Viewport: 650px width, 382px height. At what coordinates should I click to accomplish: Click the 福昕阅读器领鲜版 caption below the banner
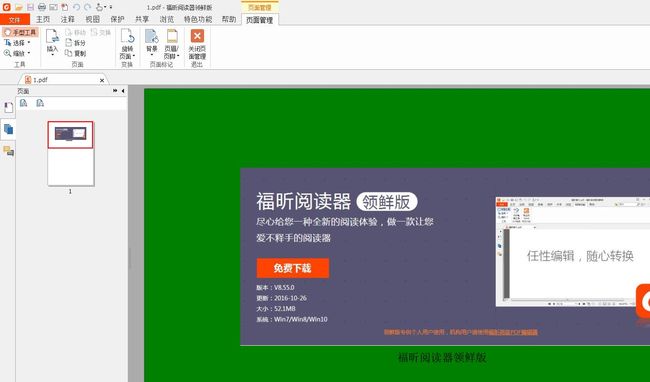point(442,357)
